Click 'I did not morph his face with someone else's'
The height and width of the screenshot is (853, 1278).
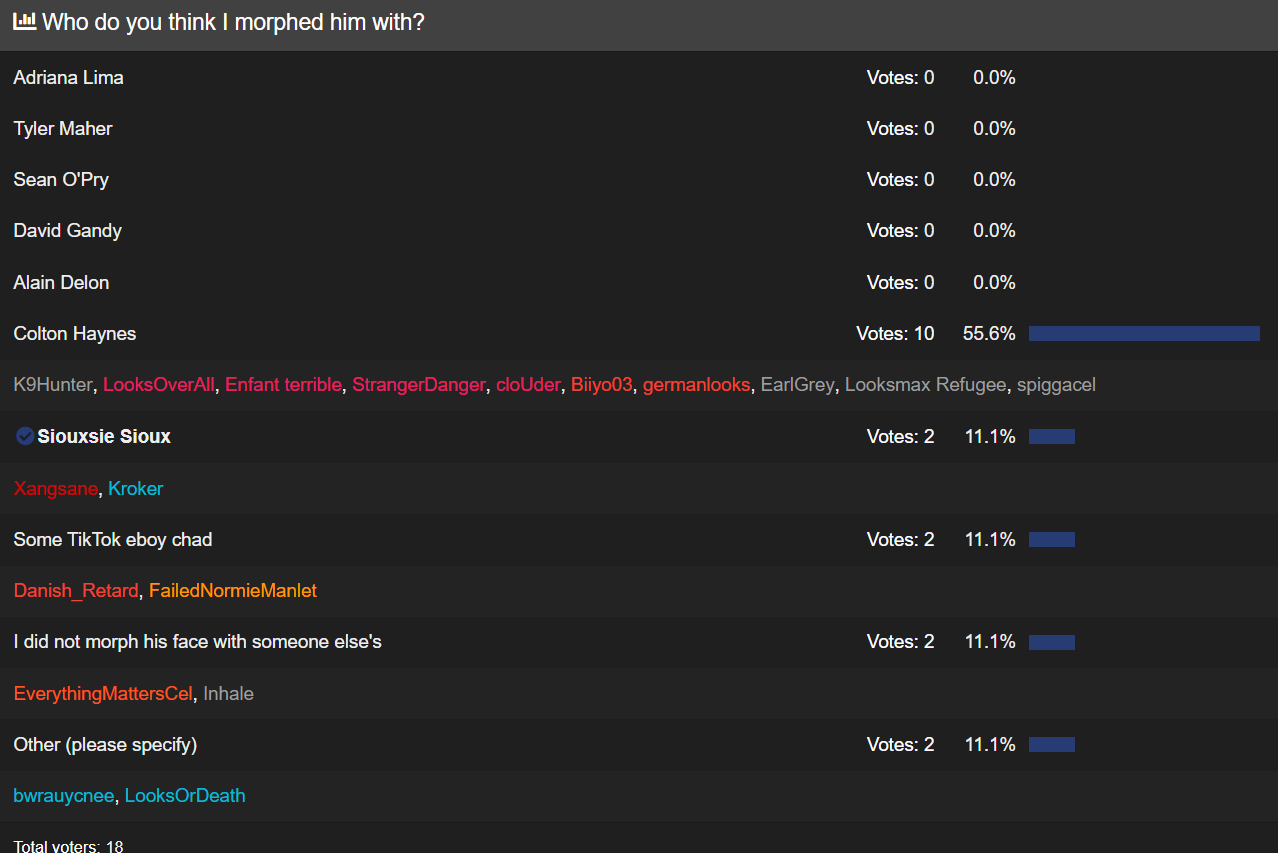pos(198,641)
